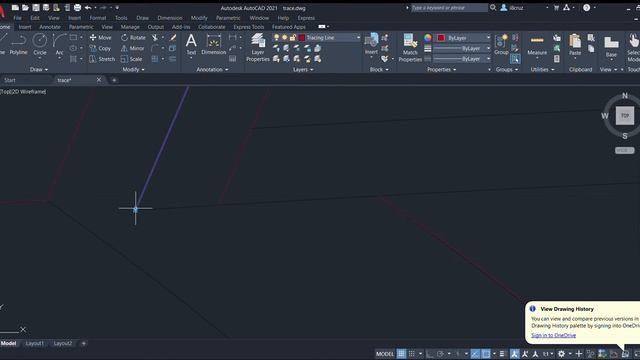The image size is (640, 360).
Task: Expand the Layers panel
Action: click(x=303, y=69)
